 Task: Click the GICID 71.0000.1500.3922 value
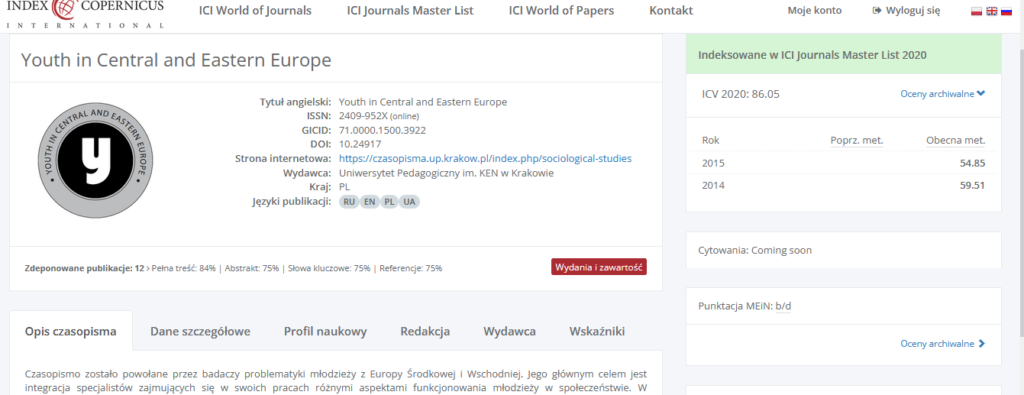[x=383, y=130]
